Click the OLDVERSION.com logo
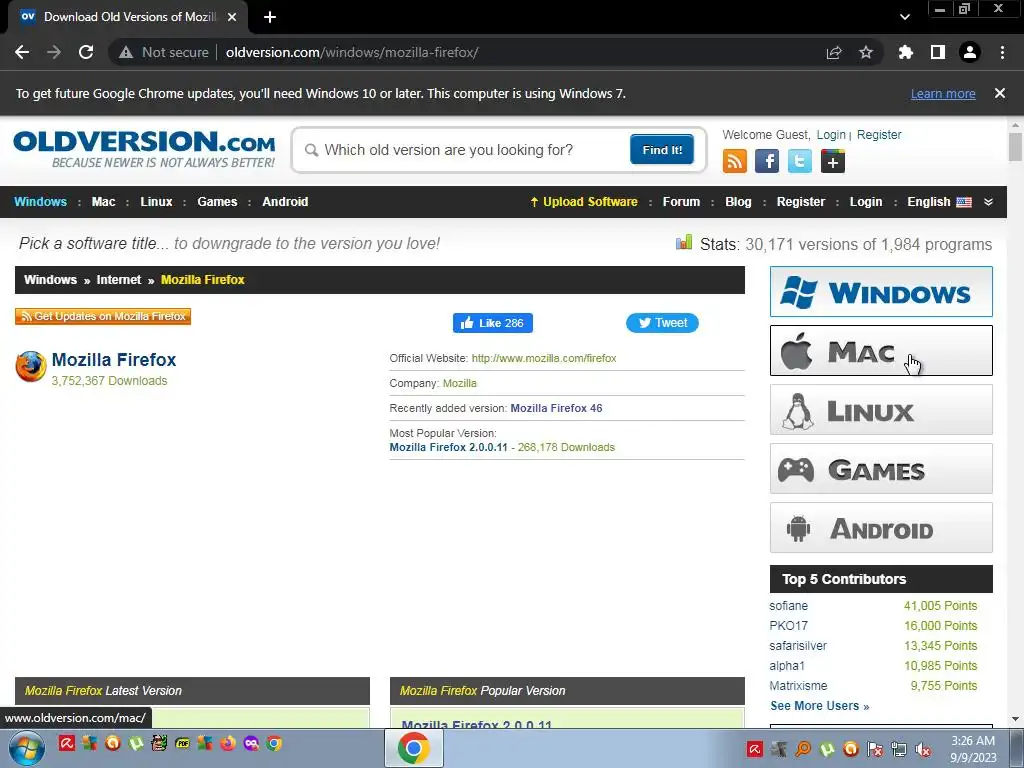The width and height of the screenshot is (1024, 768). (144, 149)
